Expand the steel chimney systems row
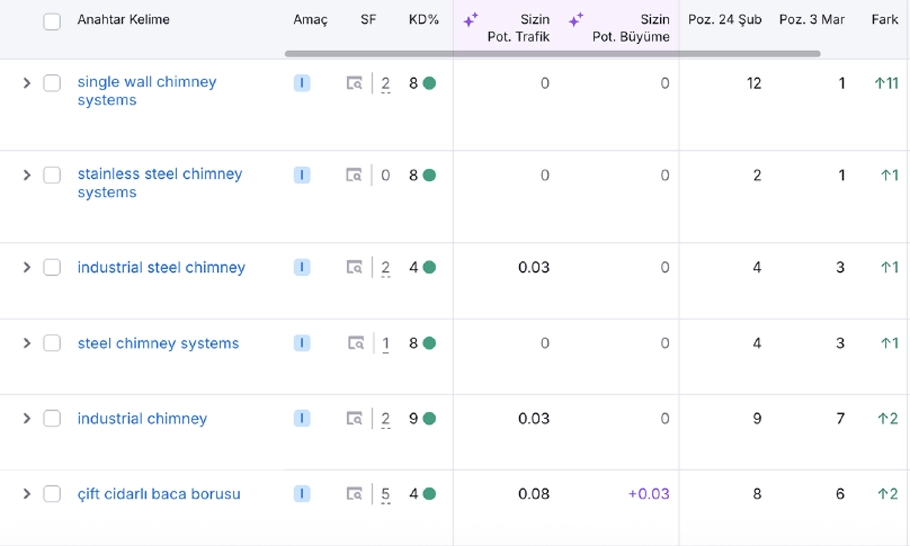The width and height of the screenshot is (910, 546). click(x=27, y=344)
